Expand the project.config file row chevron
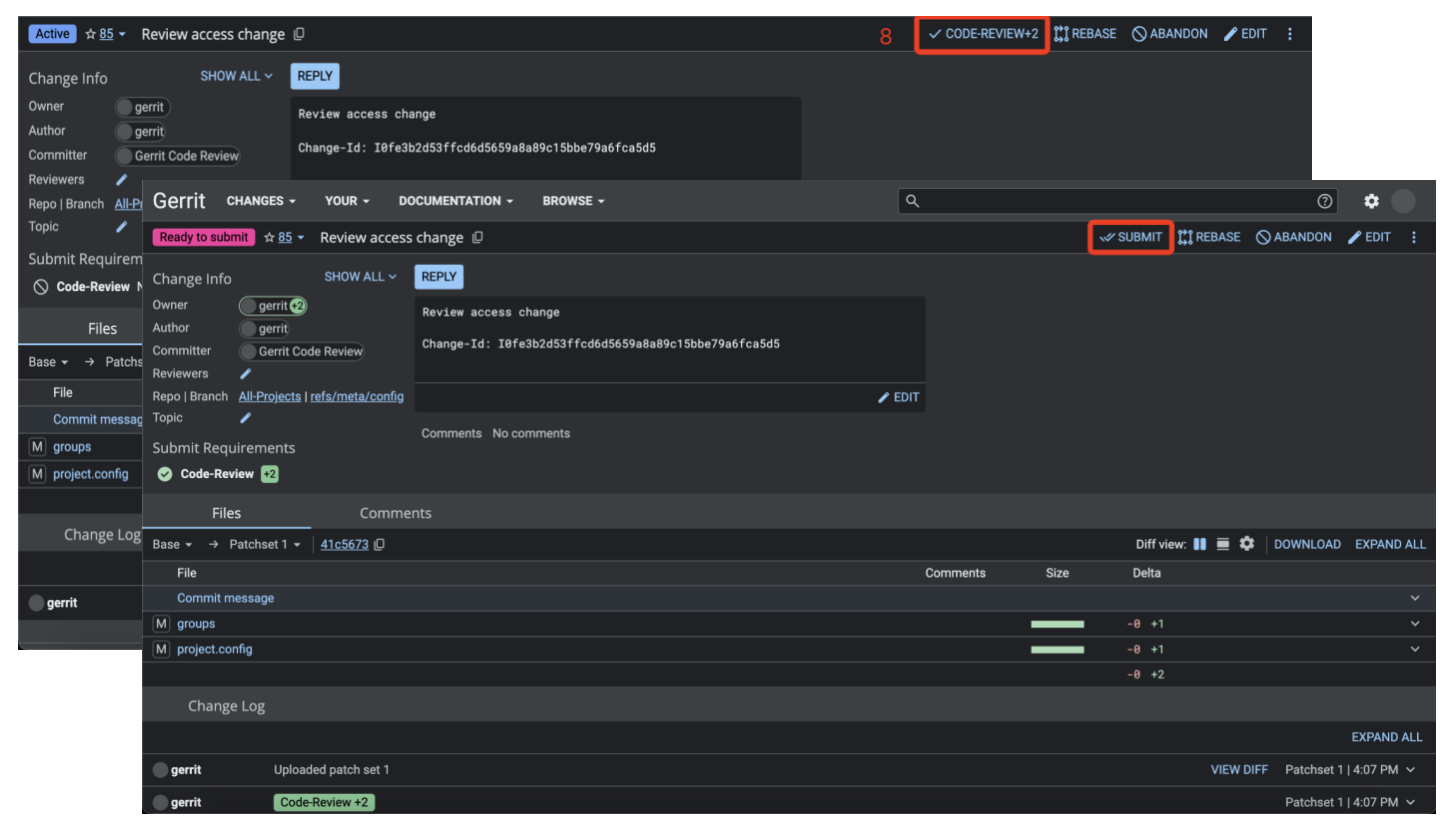This screenshot has width=1454, height=828. [x=1415, y=649]
